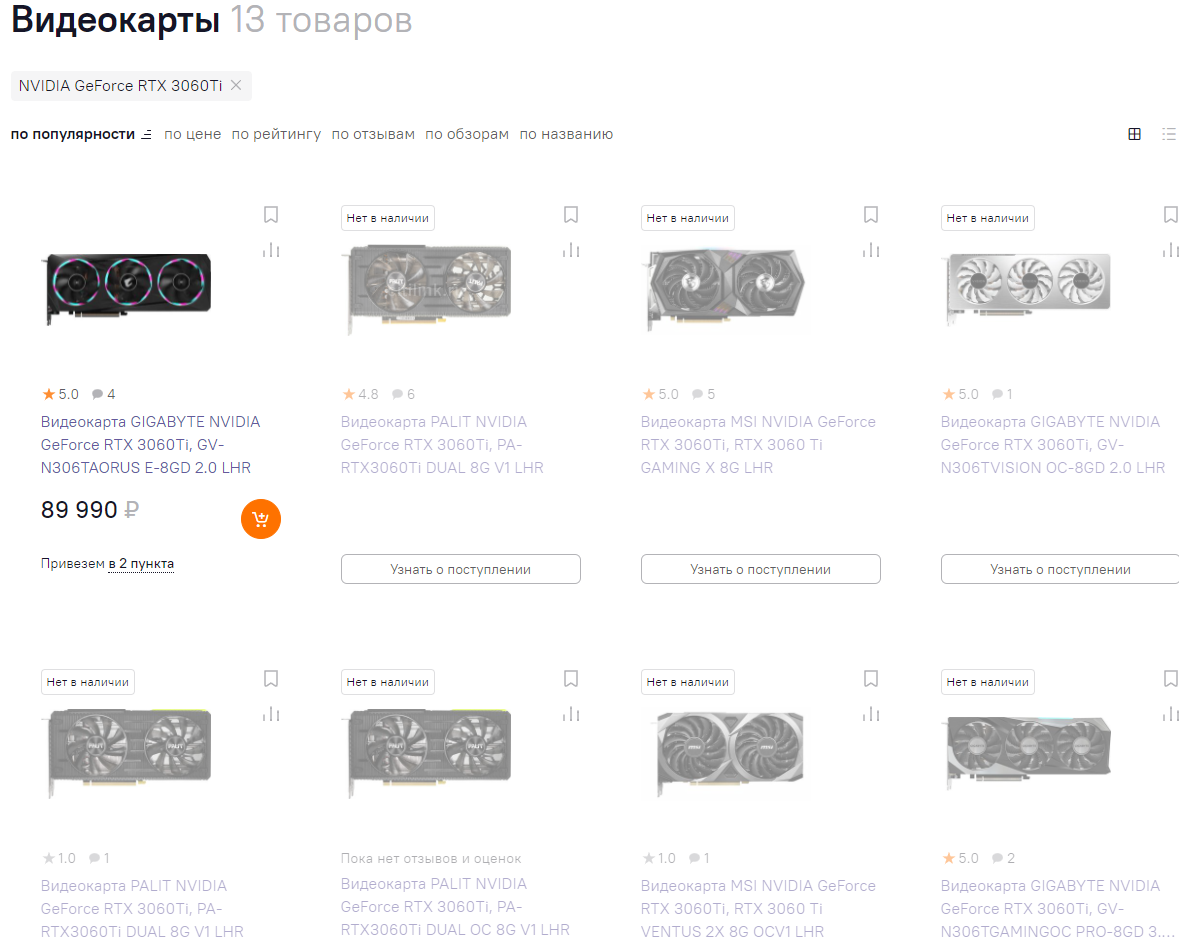Sort products by rating
The width and height of the screenshot is (1179, 949).
tap(276, 134)
